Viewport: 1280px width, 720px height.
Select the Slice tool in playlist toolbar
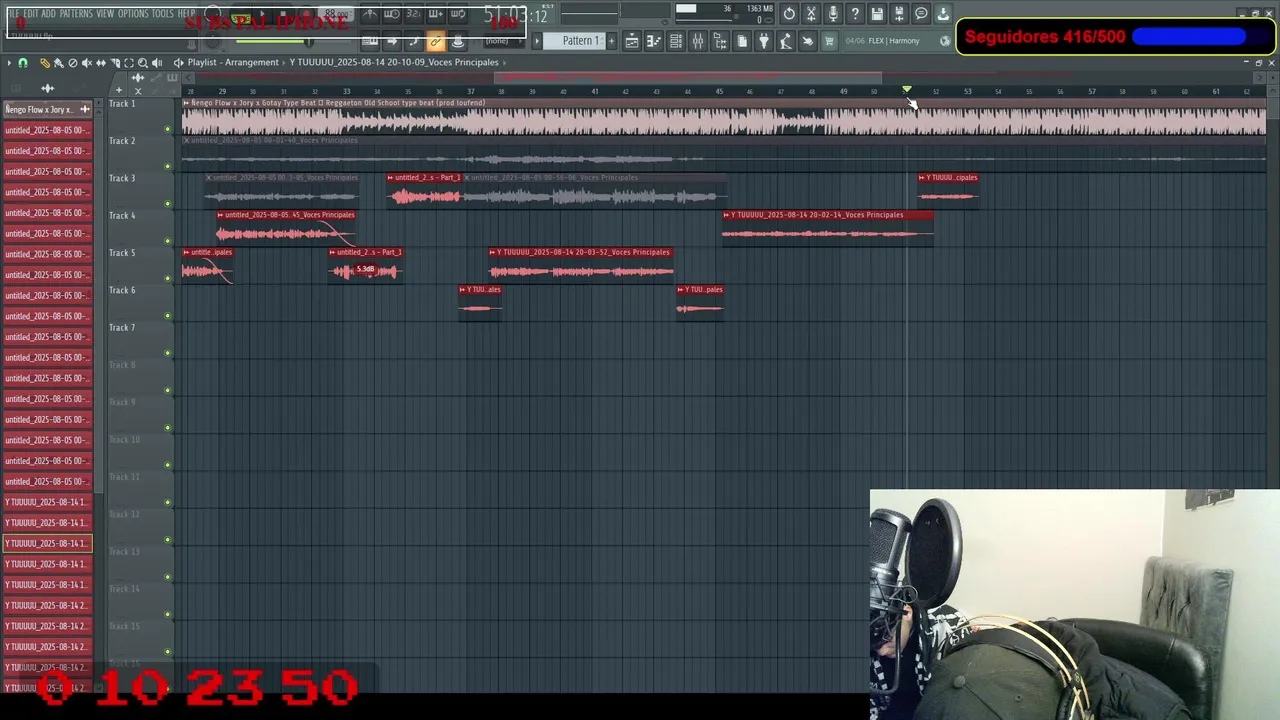114,63
